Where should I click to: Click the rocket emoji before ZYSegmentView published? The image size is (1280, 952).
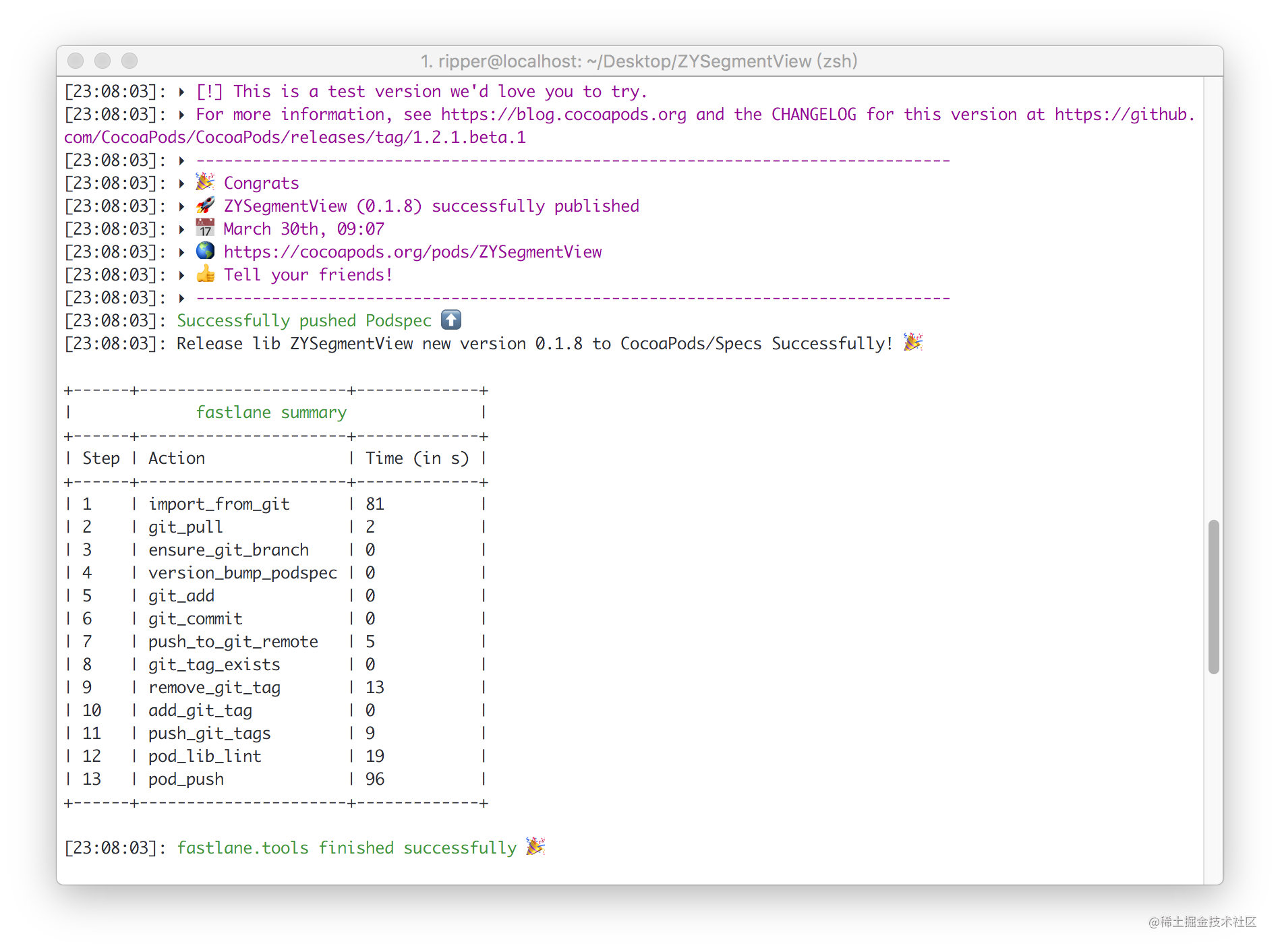(x=205, y=205)
